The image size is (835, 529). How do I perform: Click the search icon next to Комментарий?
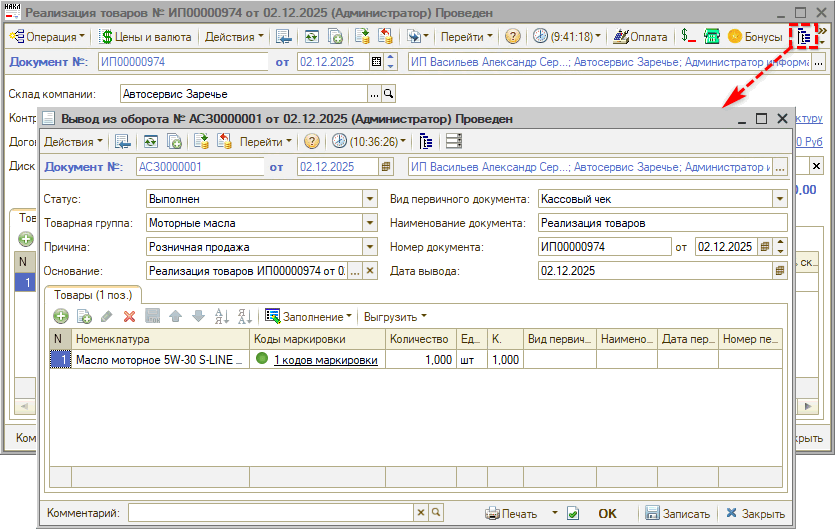coord(435,513)
